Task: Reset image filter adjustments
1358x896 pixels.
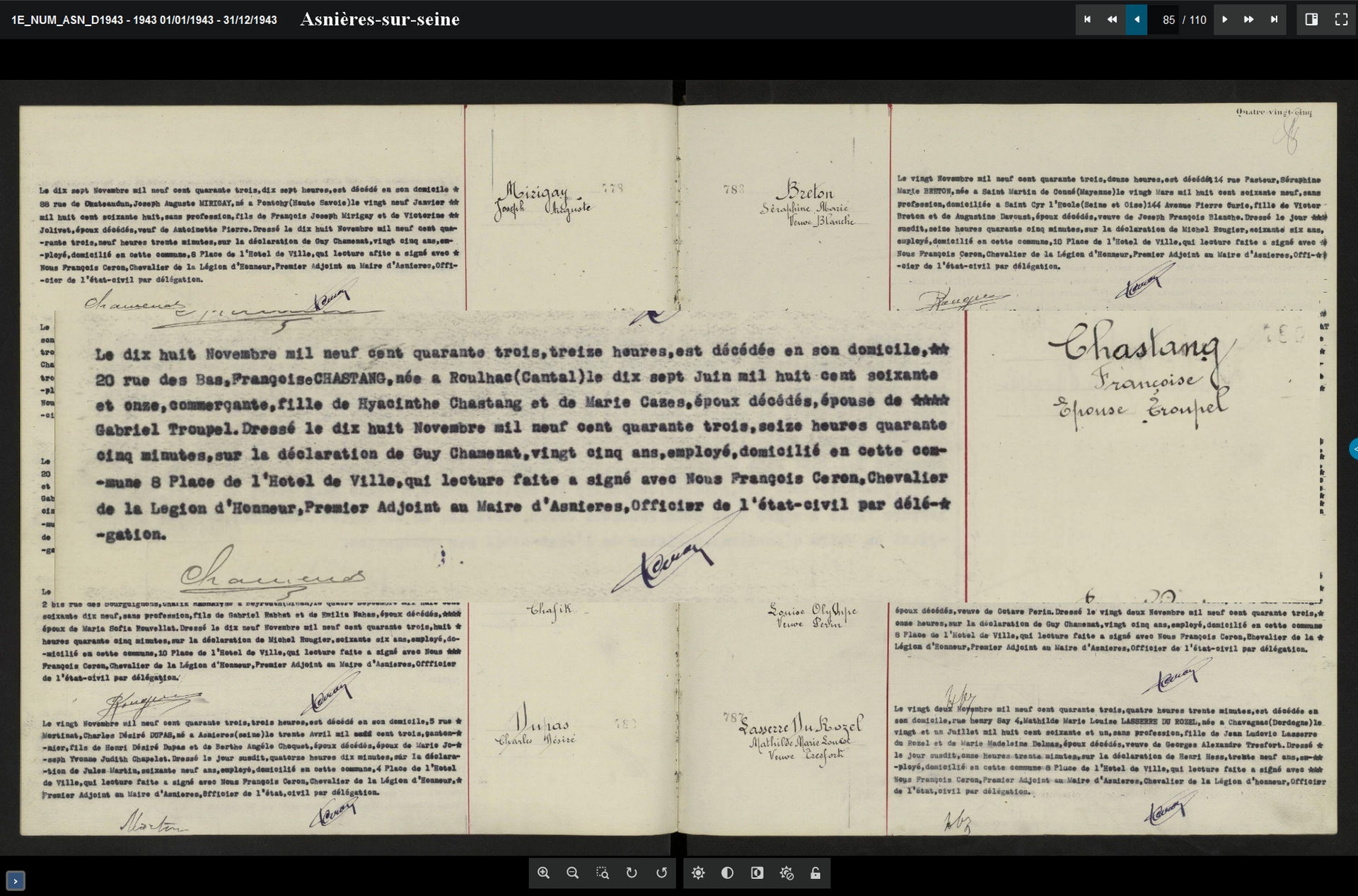Action: coord(787,873)
